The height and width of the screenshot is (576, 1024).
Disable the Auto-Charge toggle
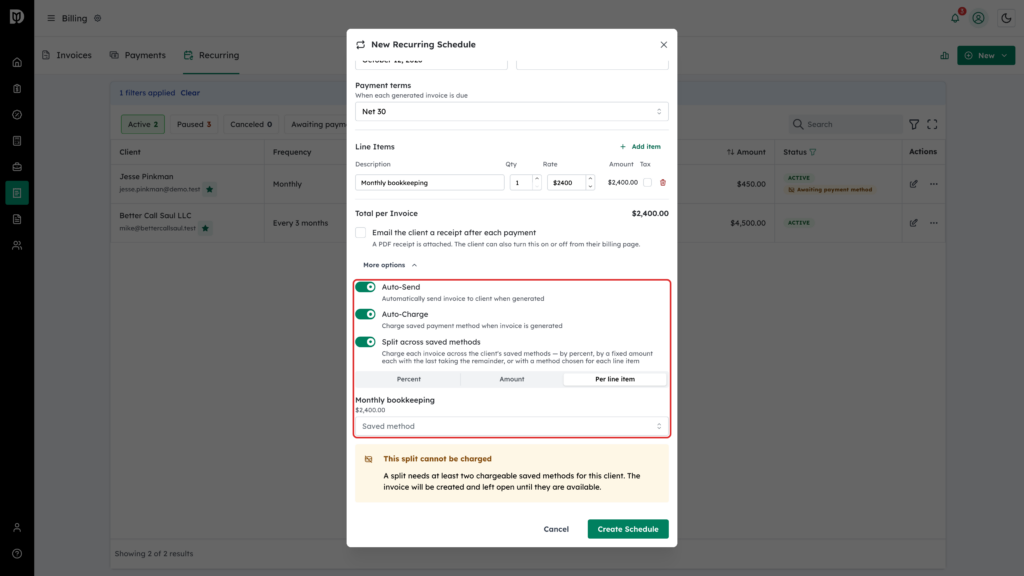(x=365, y=314)
